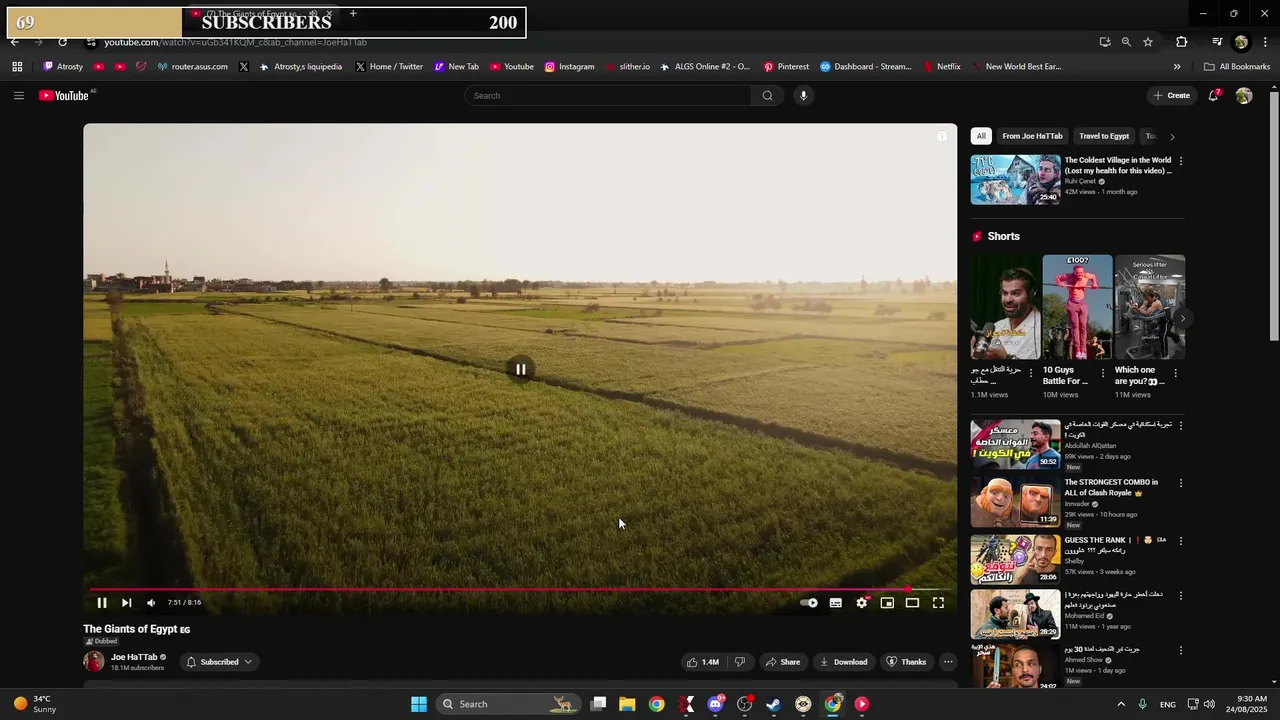Open the Which one are you short
Image resolution: width=1280 pixels, height=720 pixels.
coord(1150,307)
